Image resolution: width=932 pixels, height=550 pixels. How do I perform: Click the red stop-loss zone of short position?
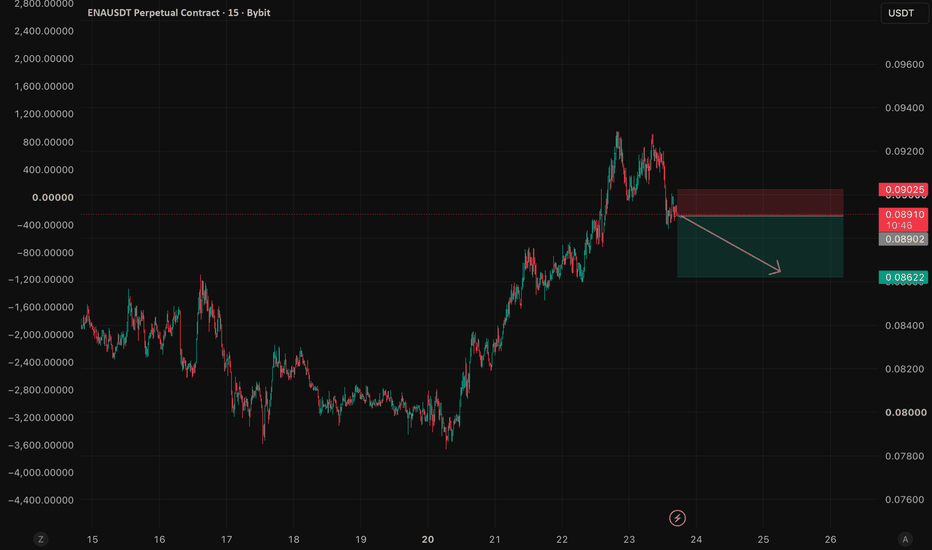760,202
